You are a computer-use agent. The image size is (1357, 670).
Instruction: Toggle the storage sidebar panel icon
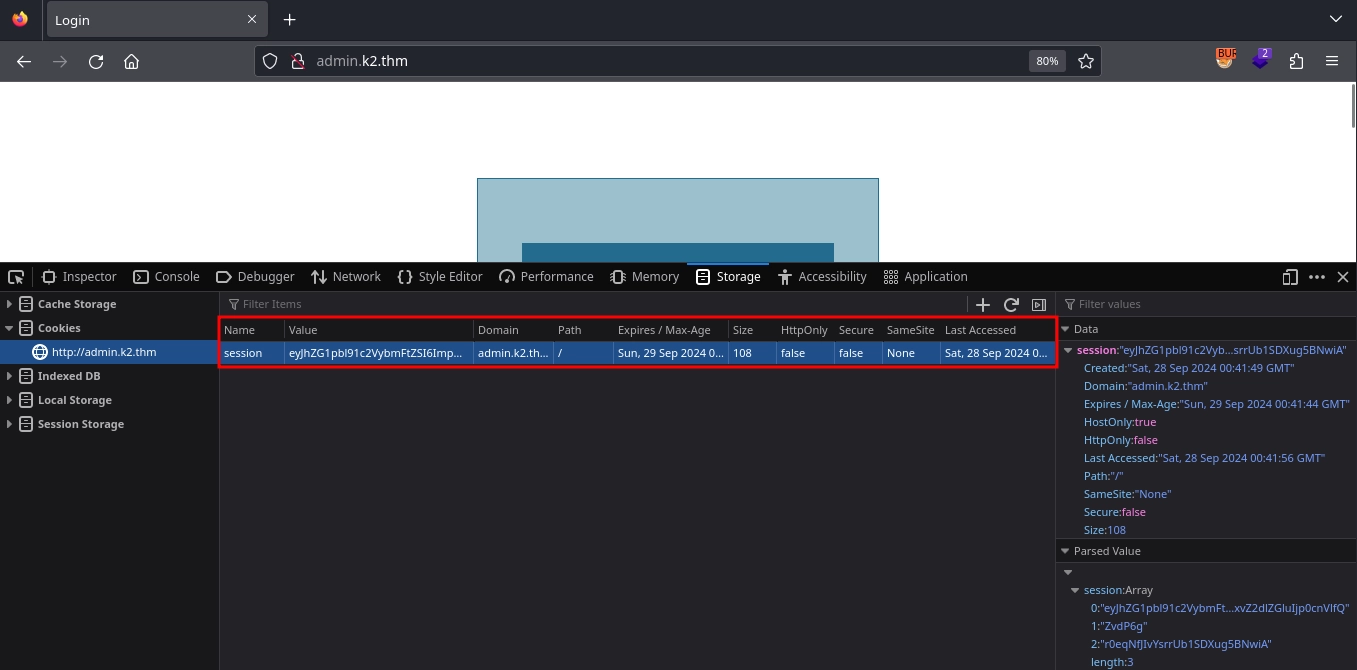click(1039, 305)
